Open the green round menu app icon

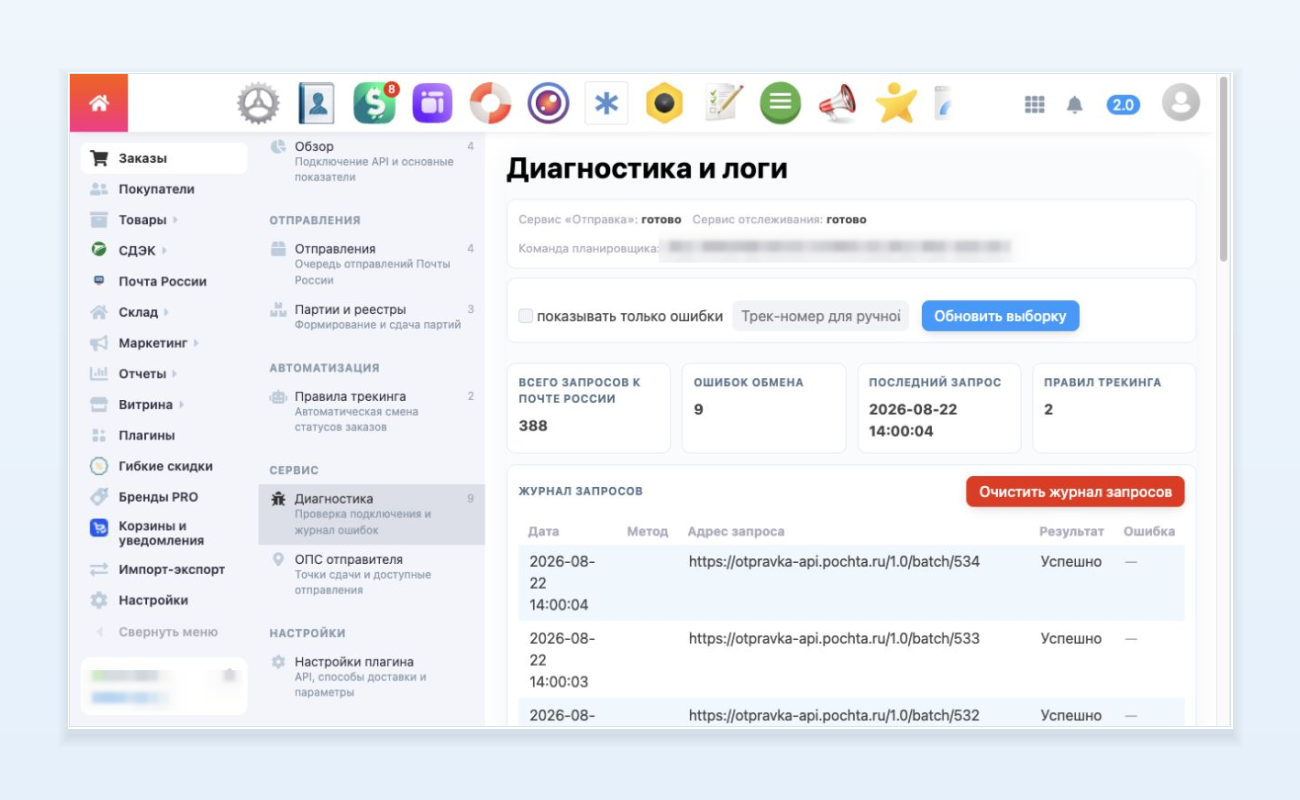pos(780,103)
